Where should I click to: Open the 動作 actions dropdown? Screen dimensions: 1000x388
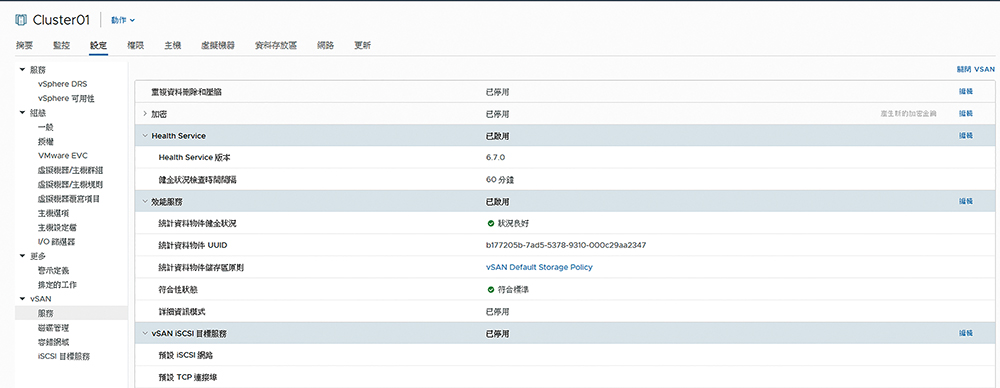click(123, 20)
